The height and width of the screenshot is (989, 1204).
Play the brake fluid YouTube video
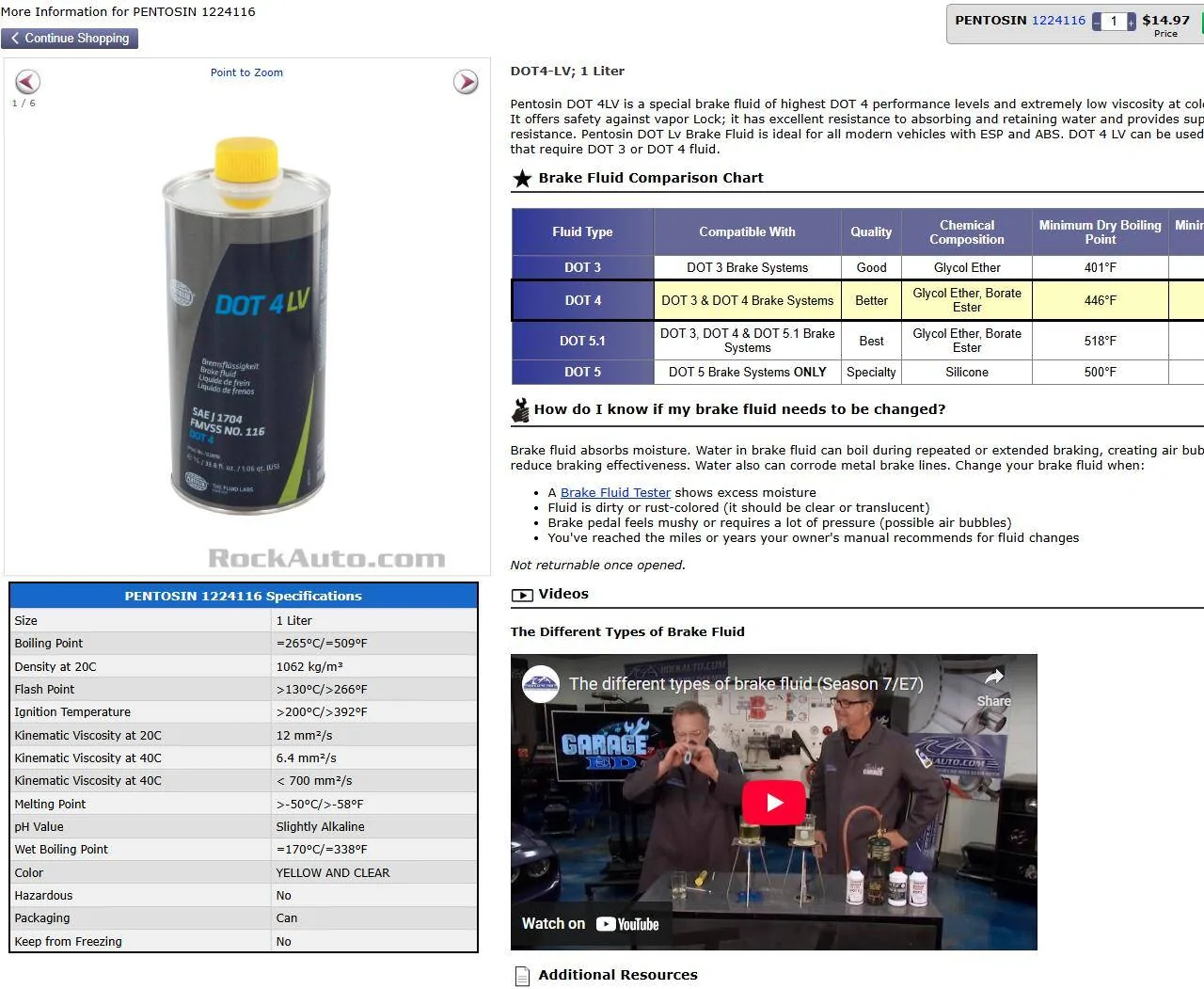773,802
